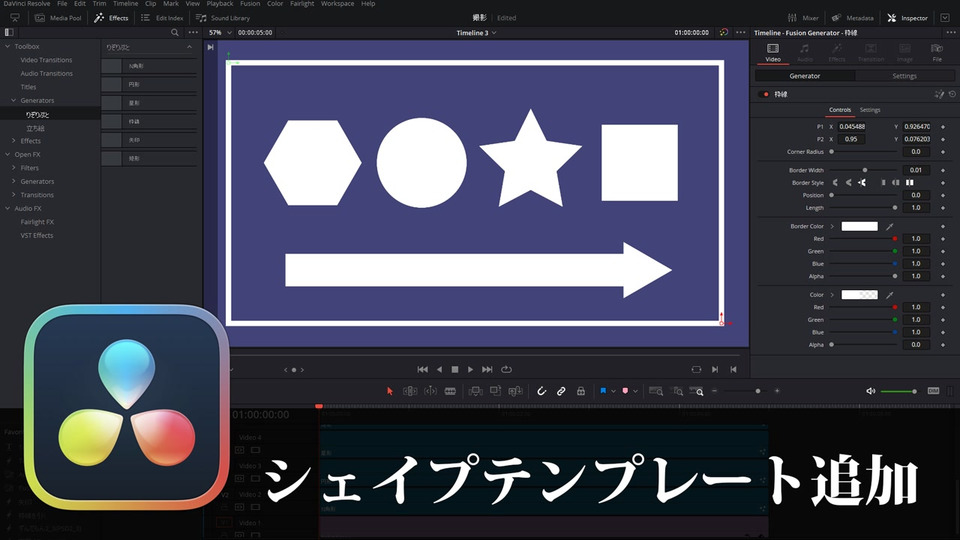The height and width of the screenshot is (540, 960).
Task: Open the Edit Index panel
Action: pyautogui.click(x=162, y=18)
